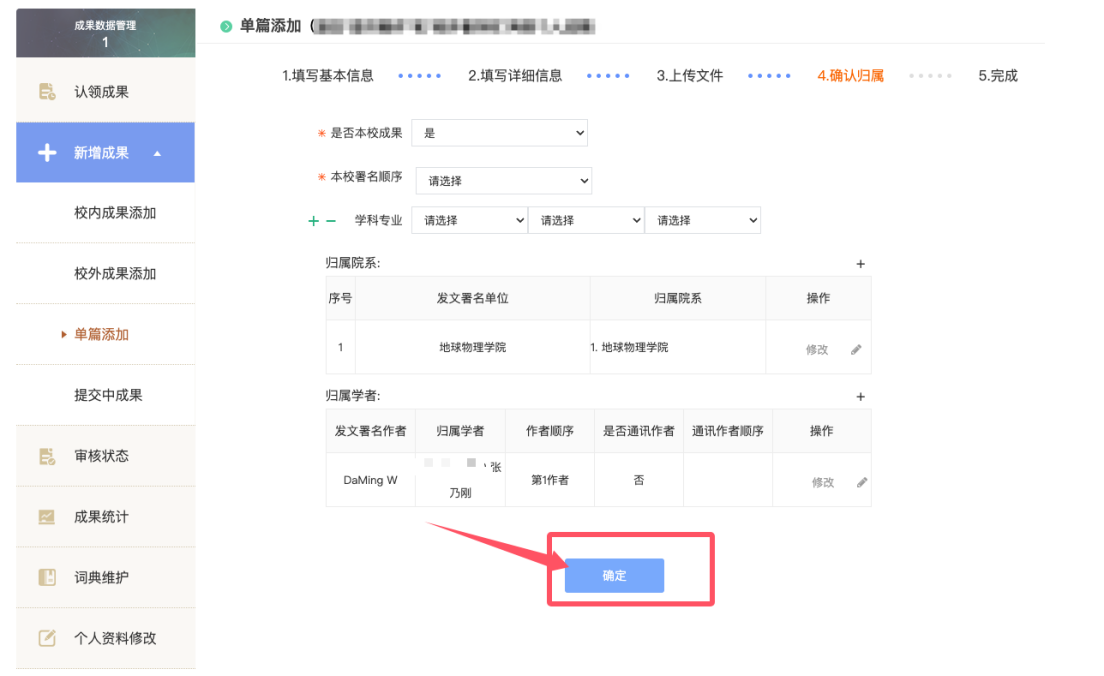Click 修改 link in 地球物理学院 row
This screenshot has height=676, width=1104.
tap(817, 349)
